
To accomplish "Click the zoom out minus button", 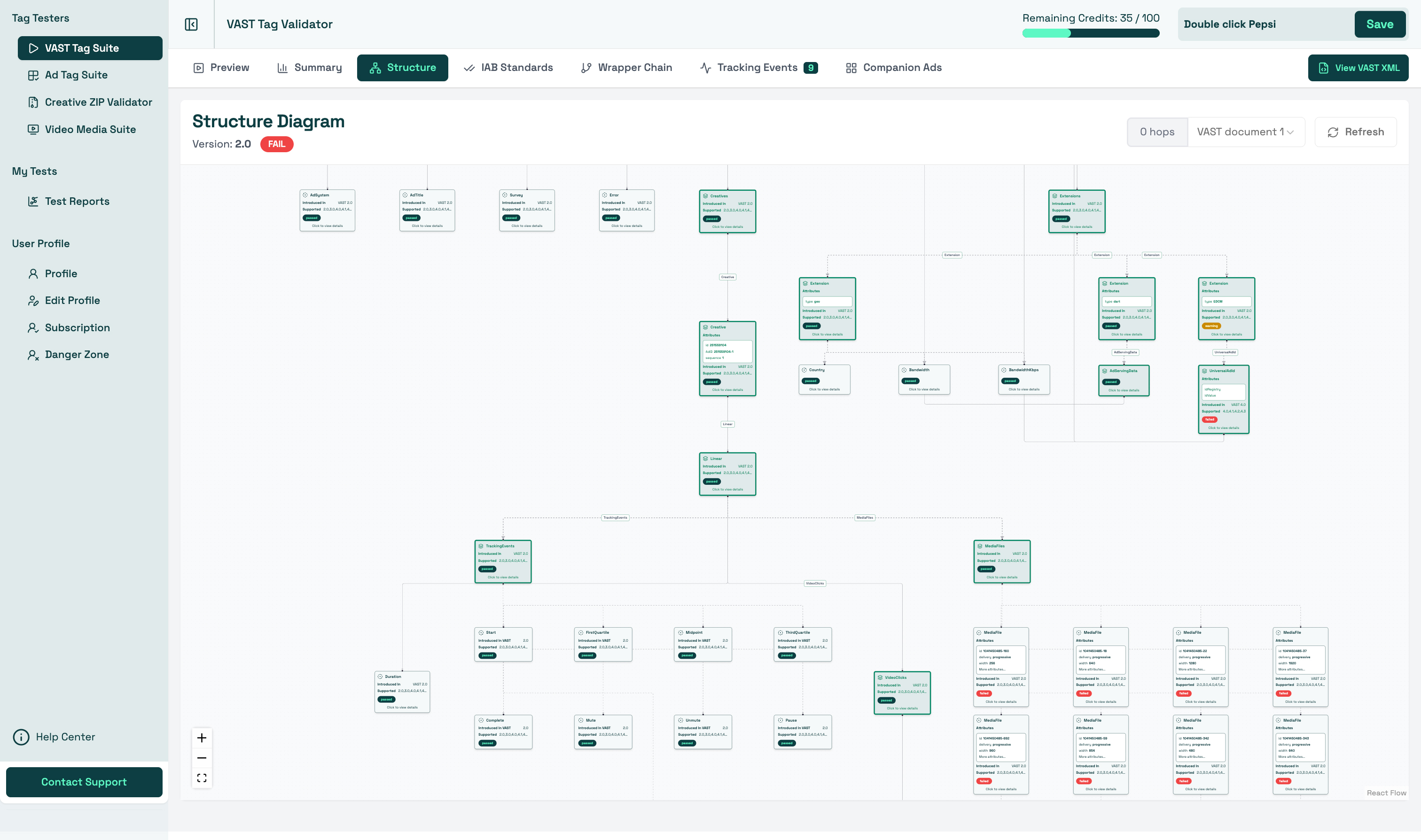I will tap(202, 758).
